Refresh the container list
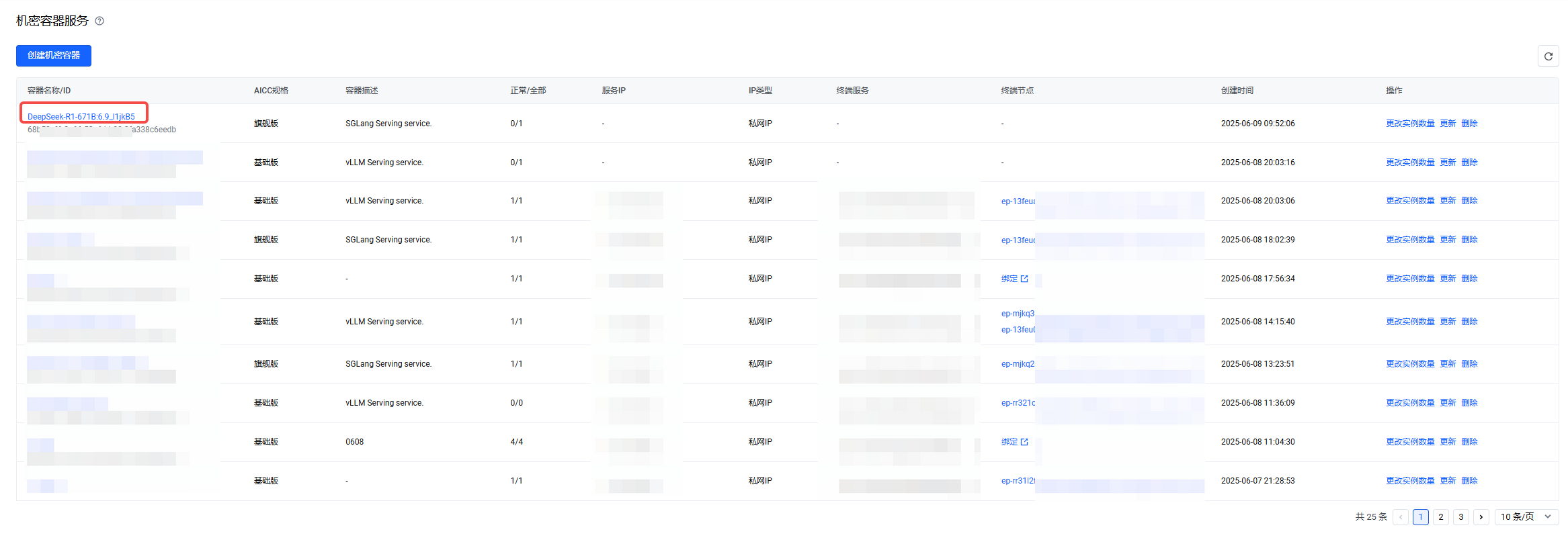The image size is (1568, 544). 1548,56
